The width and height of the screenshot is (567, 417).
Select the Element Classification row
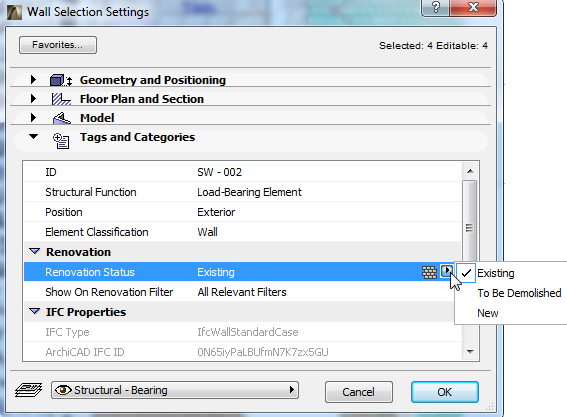pyautogui.click(x=242, y=232)
